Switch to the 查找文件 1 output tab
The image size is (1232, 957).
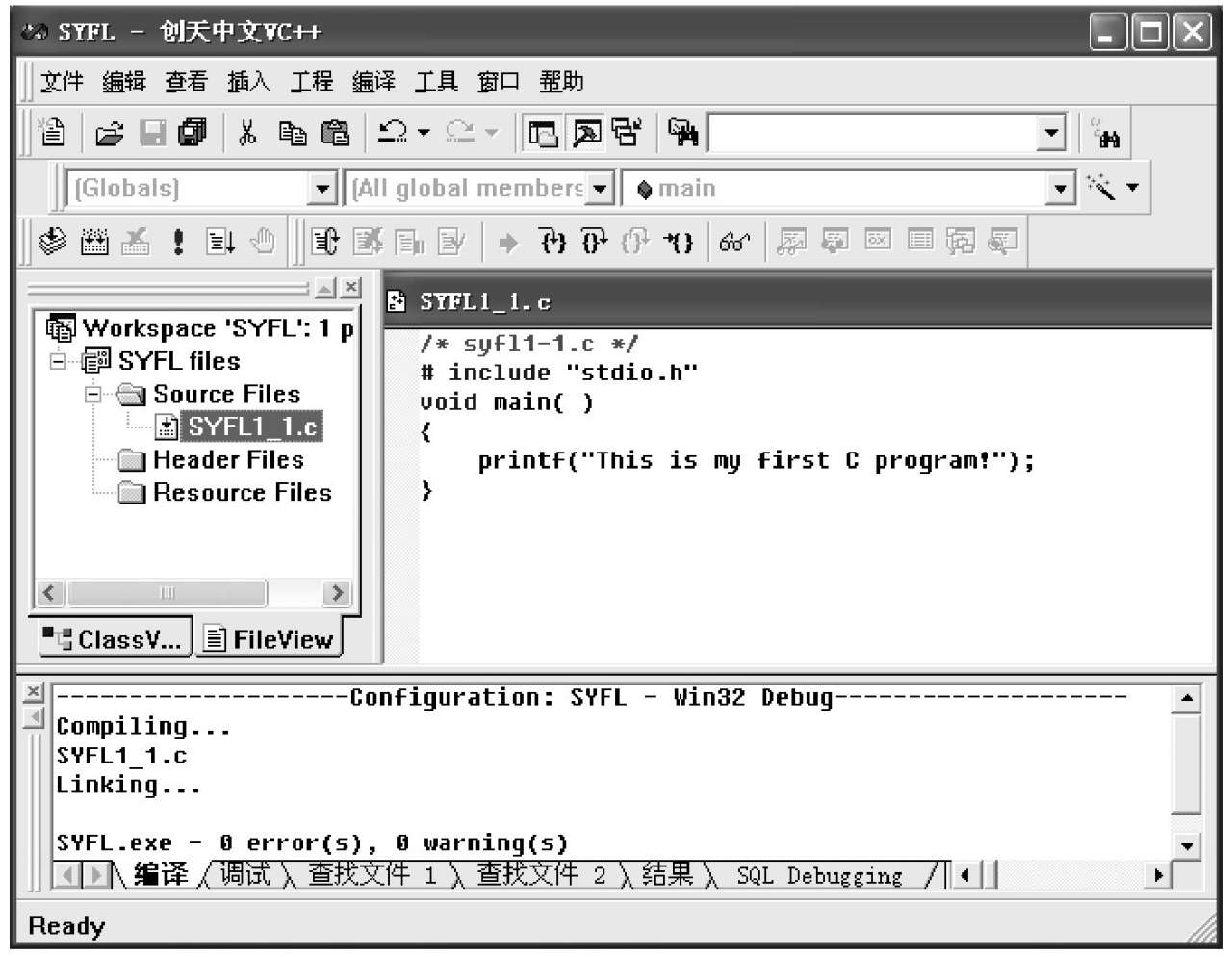pyautogui.click(x=372, y=874)
